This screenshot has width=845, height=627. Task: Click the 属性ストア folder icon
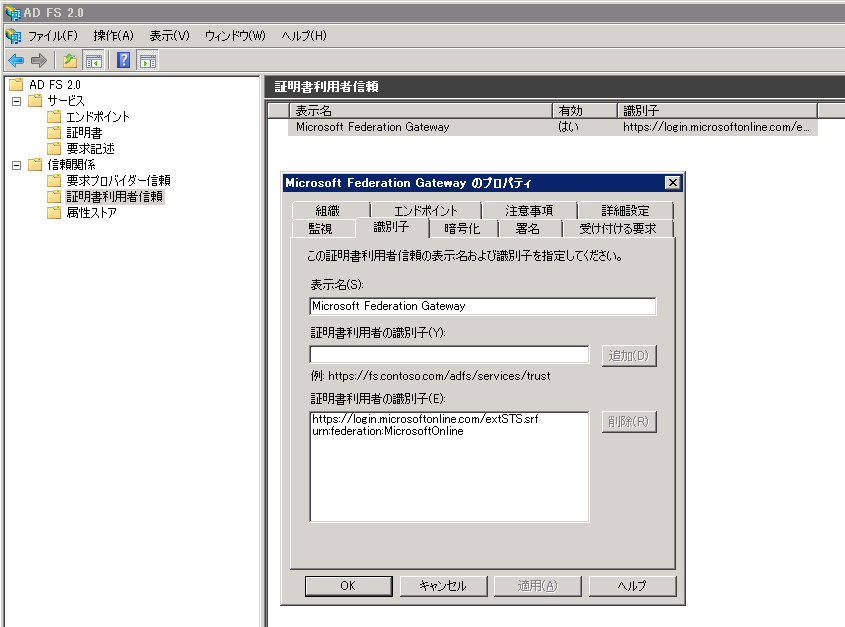[x=54, y=212]
